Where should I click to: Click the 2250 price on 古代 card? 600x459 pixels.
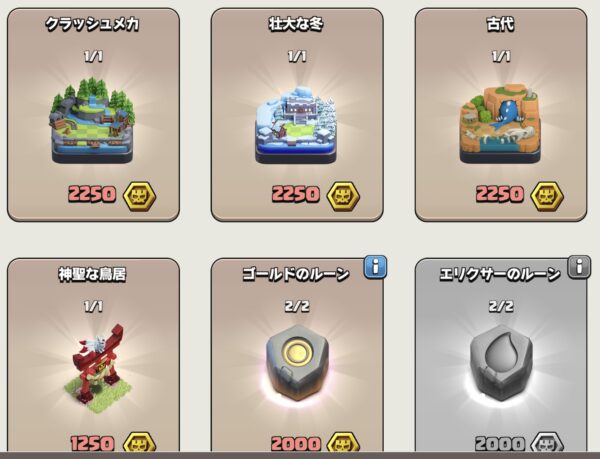point(499,194)
